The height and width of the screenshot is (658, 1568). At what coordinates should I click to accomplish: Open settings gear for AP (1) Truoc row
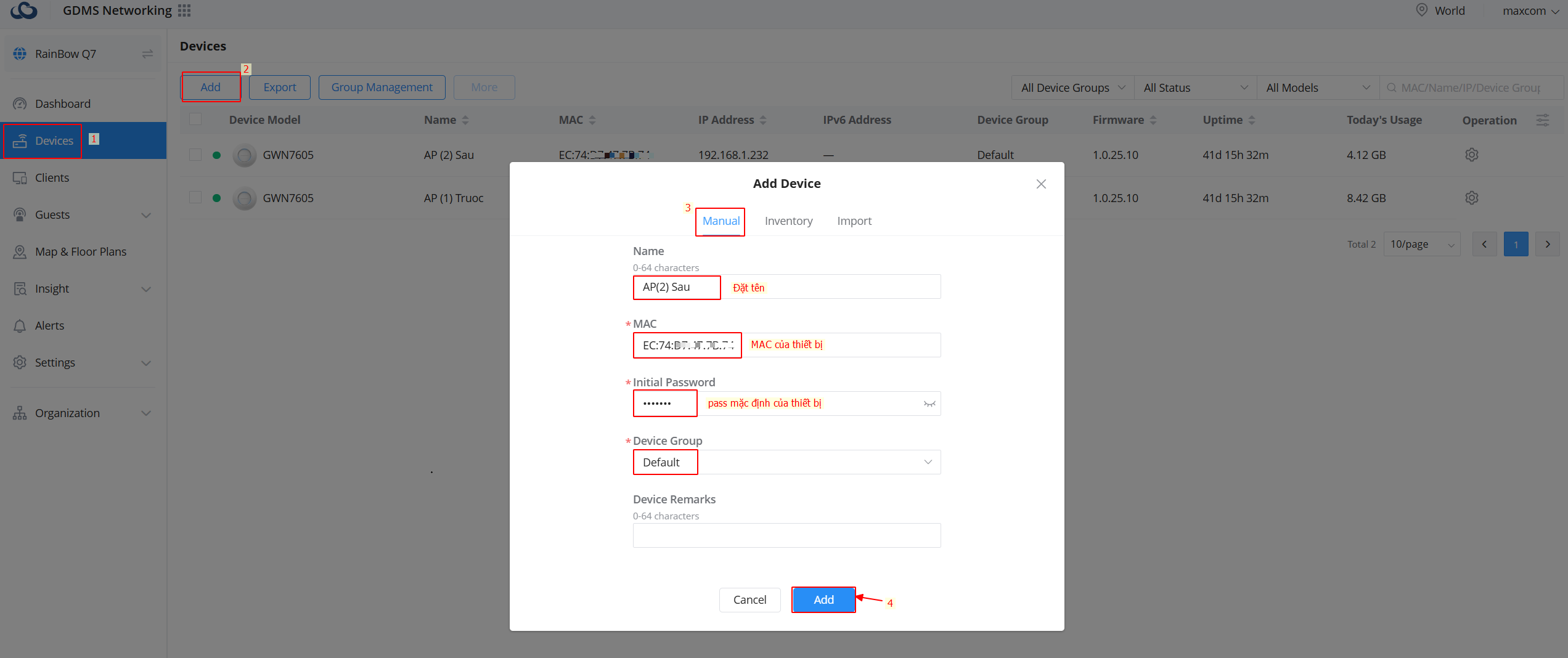(1471, 198)
